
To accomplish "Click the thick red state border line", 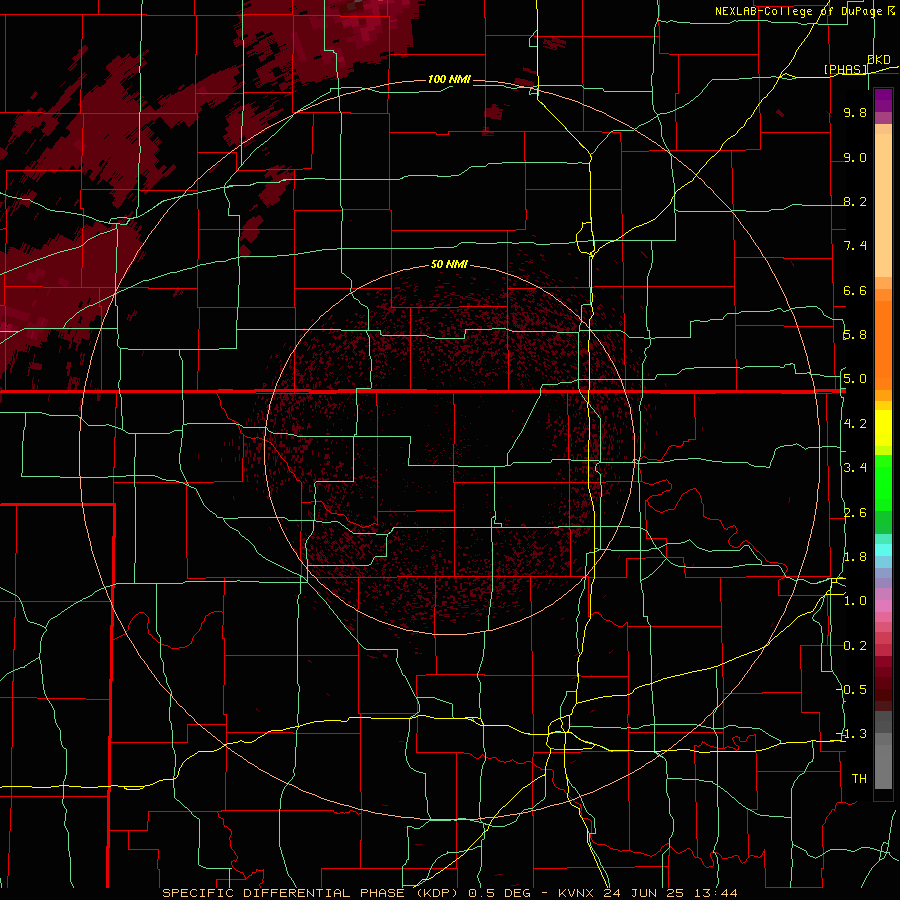I will 422,391.
